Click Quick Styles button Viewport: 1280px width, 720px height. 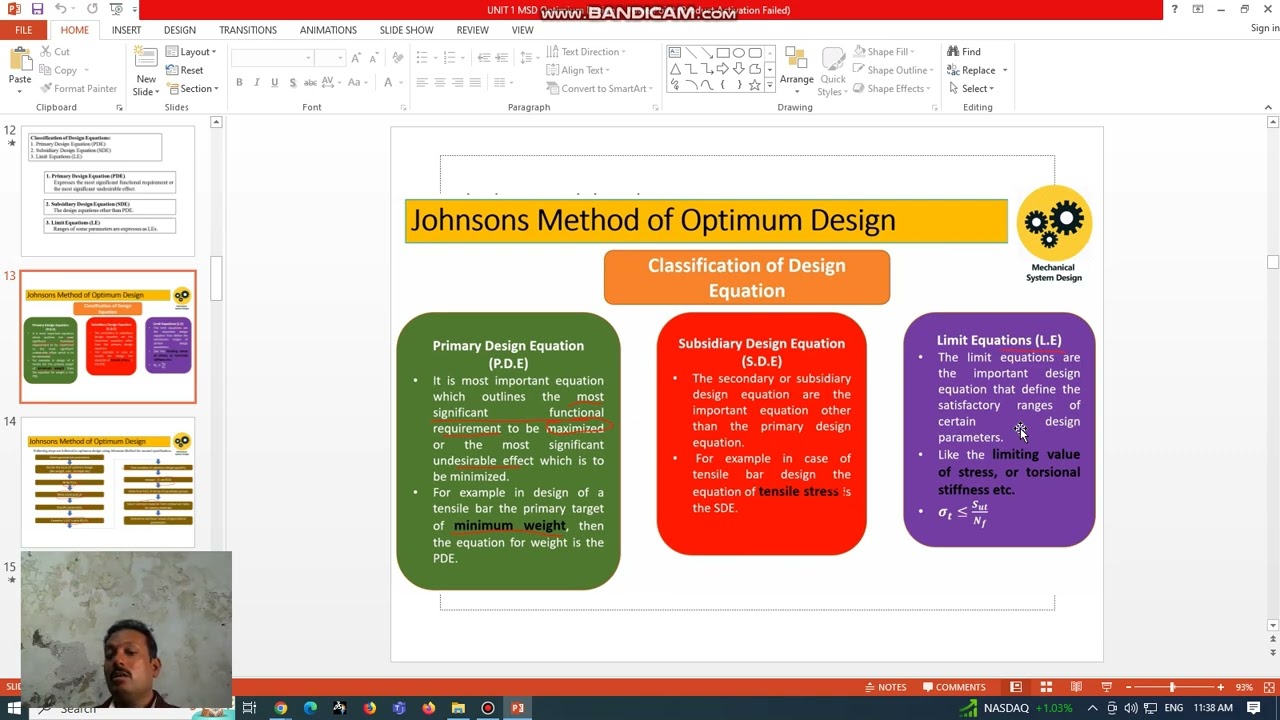click(x=832, y=72)
